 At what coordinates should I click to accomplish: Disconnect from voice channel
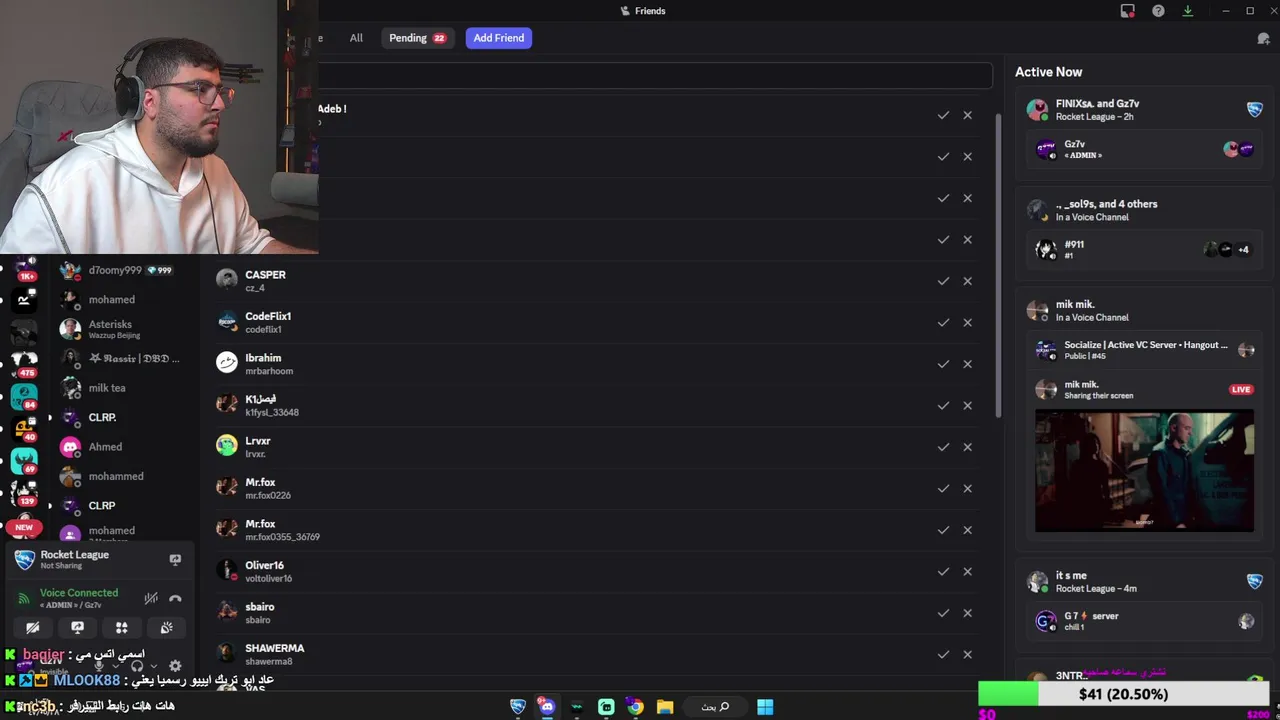(175, 599)
